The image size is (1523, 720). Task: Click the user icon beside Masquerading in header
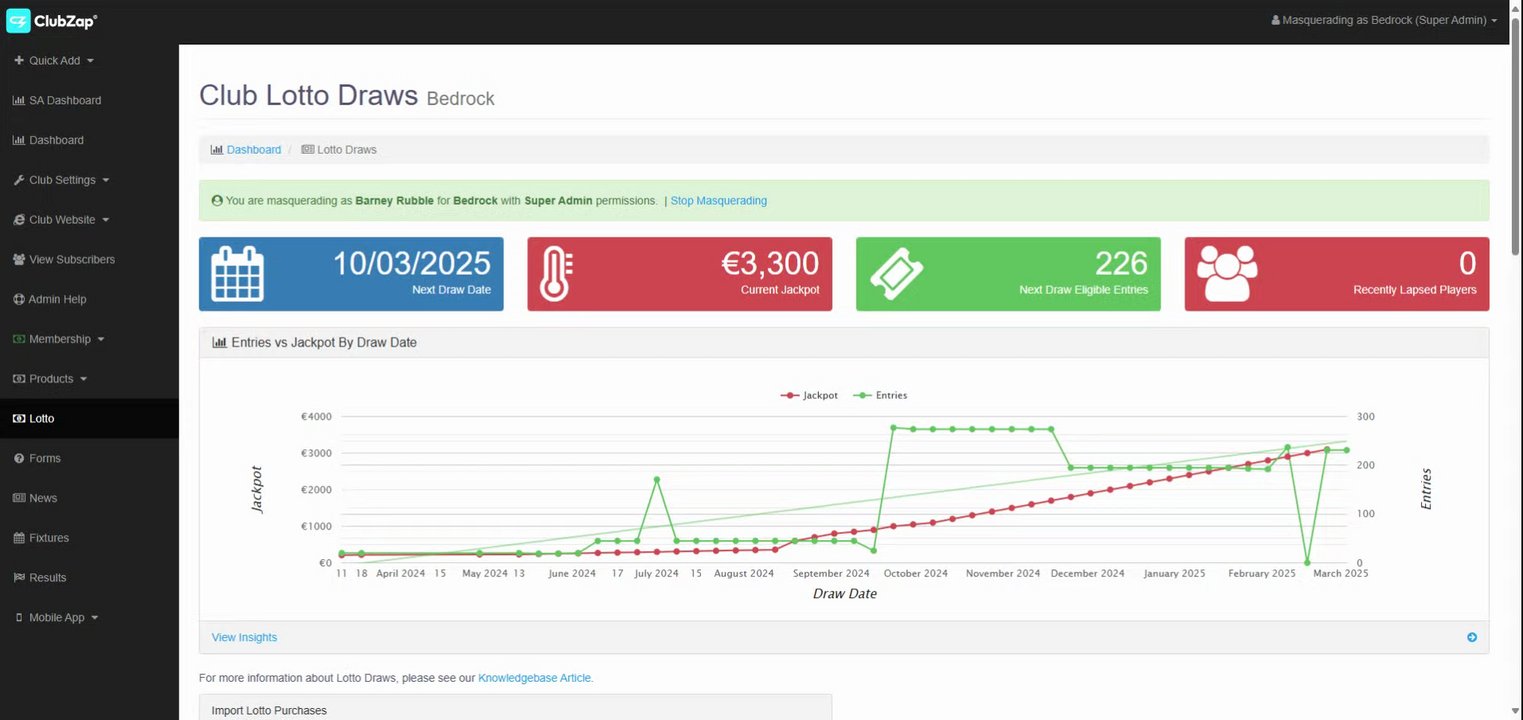pos(1275,21)
